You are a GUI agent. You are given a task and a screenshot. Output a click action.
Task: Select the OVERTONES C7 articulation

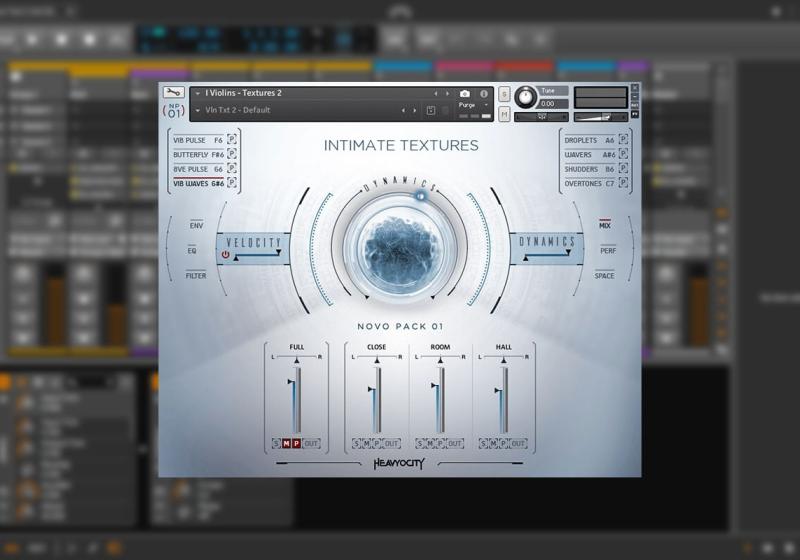click(x=589, y=183)
